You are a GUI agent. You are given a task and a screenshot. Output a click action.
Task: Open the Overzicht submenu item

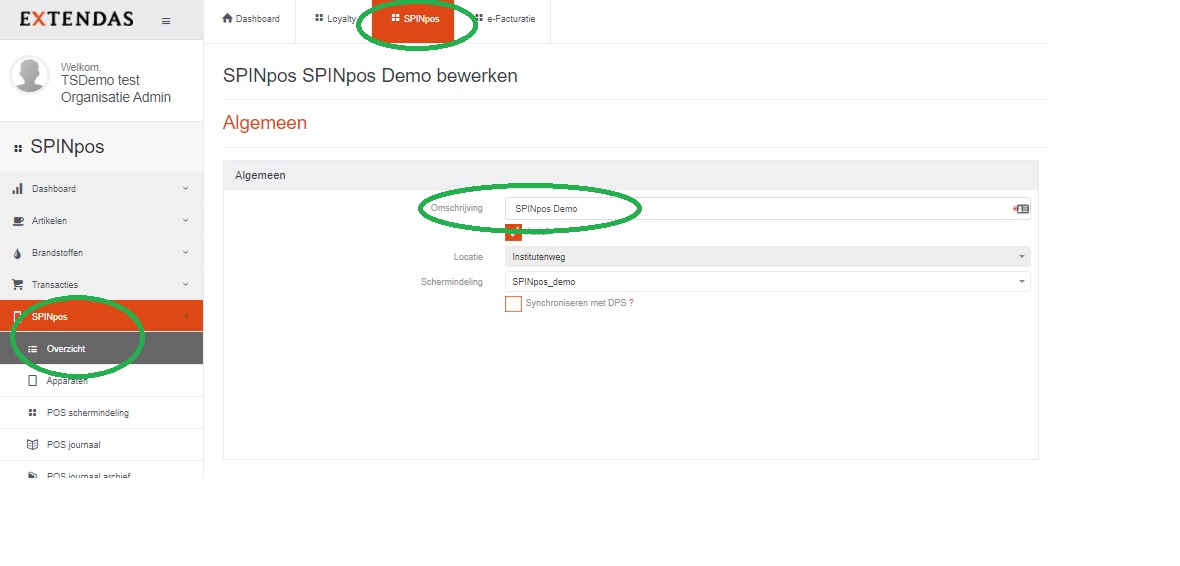click(x=102, y=348)
